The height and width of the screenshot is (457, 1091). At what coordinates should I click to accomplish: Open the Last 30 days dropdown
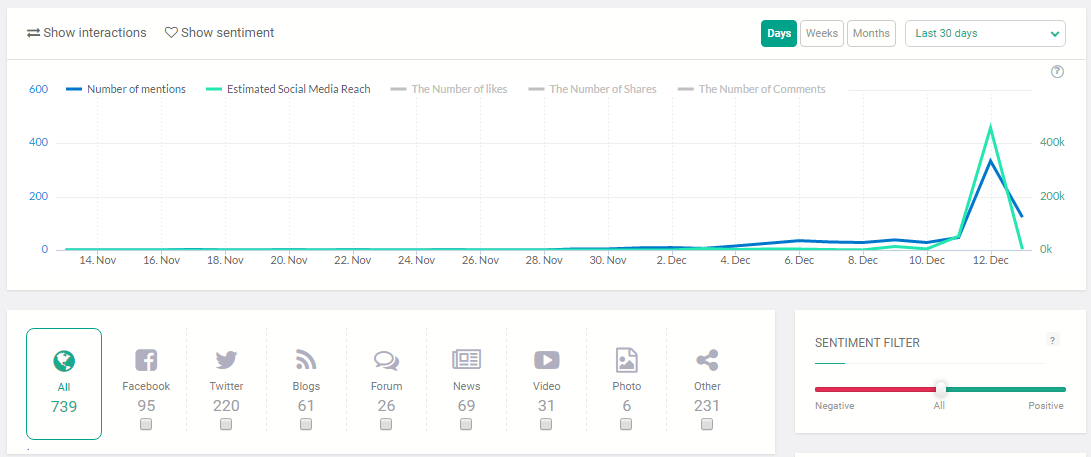point(985,33)
